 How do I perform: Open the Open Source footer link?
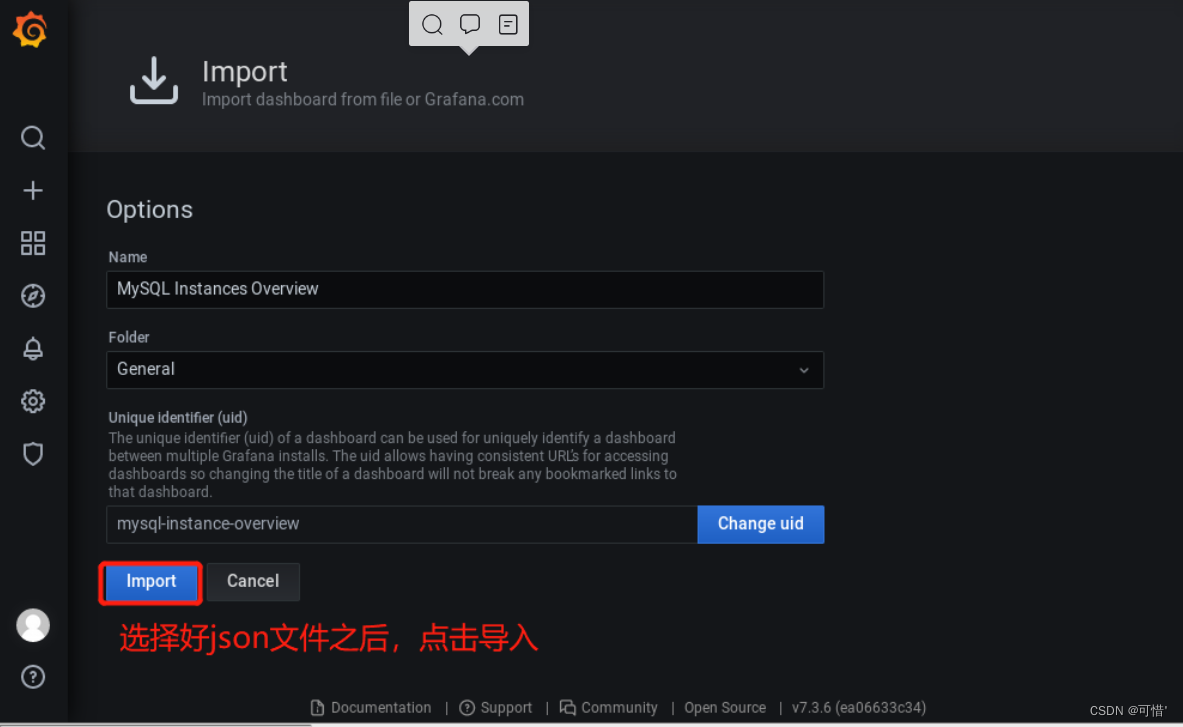pyautogui.click(x=725, y=707)
